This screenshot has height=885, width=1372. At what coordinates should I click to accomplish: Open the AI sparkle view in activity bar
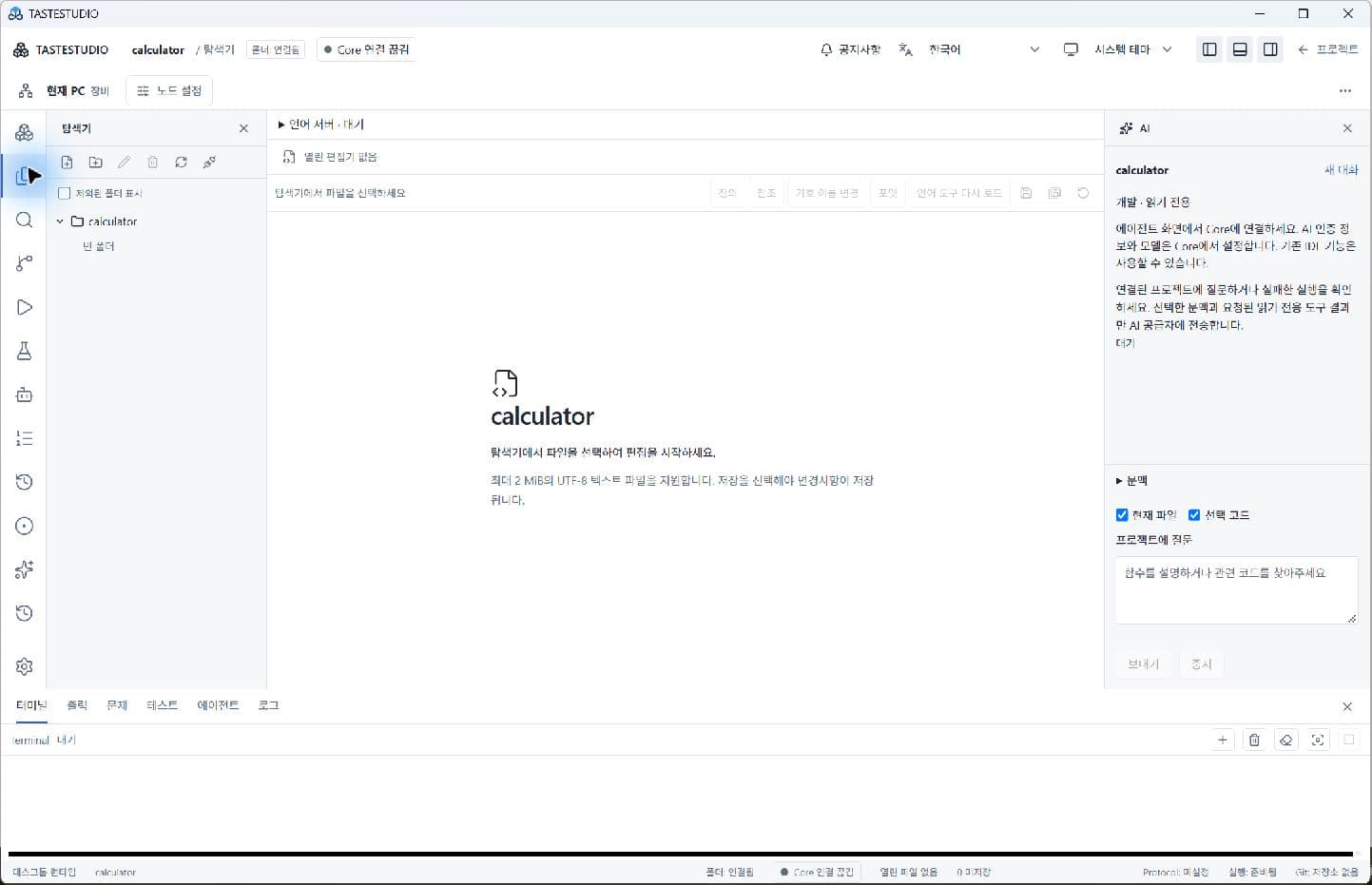tap(25, 569)
